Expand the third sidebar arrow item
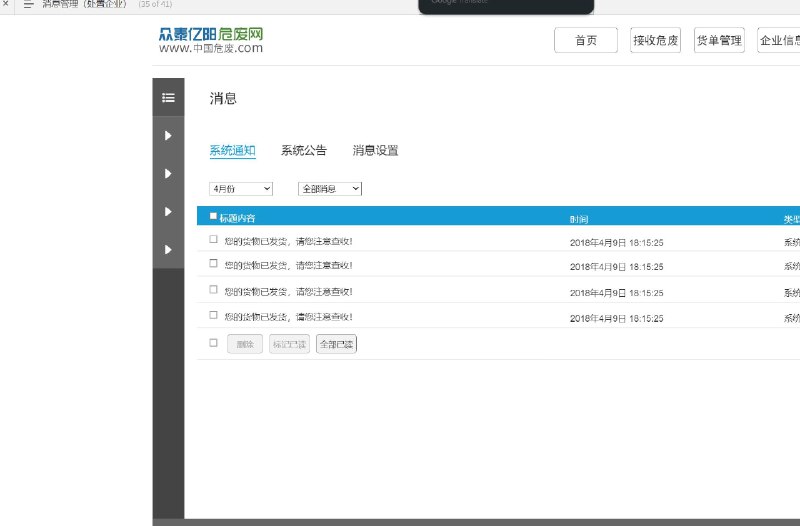800x526 pixels. (168, 212)
